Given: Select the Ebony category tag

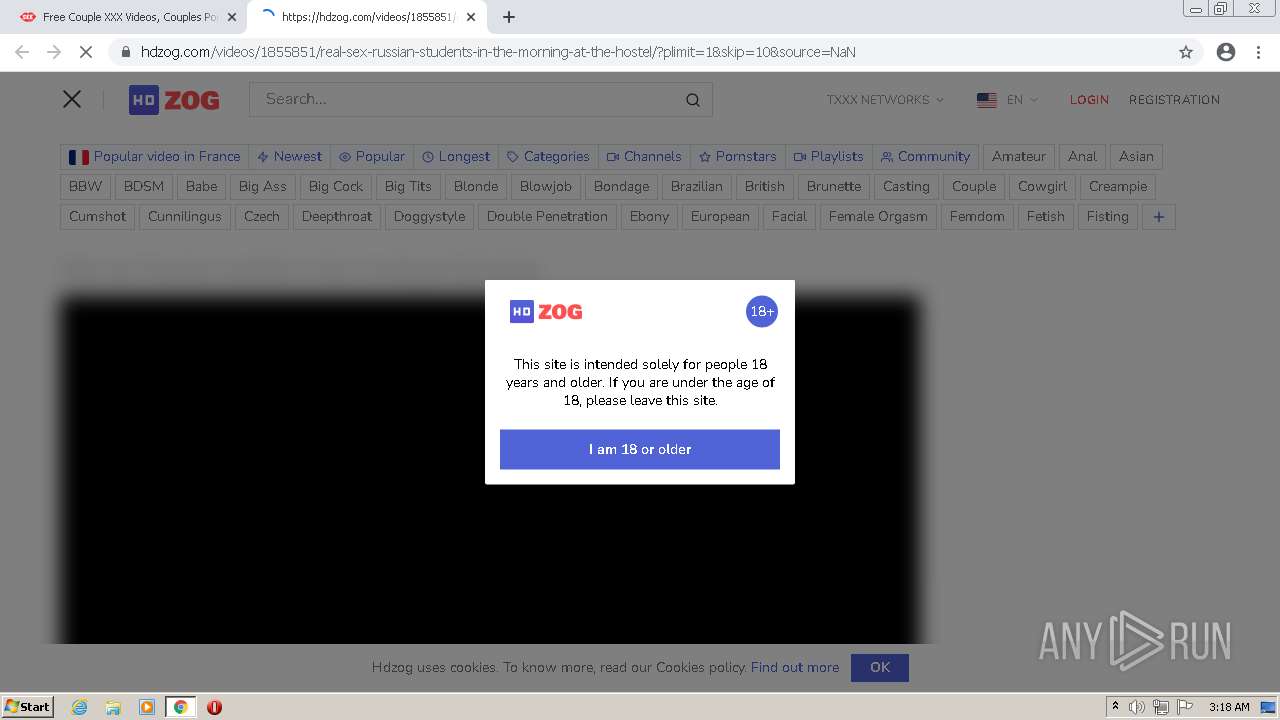Looking at the screenshot, I should pyautogui.click(x=649, y=217).
